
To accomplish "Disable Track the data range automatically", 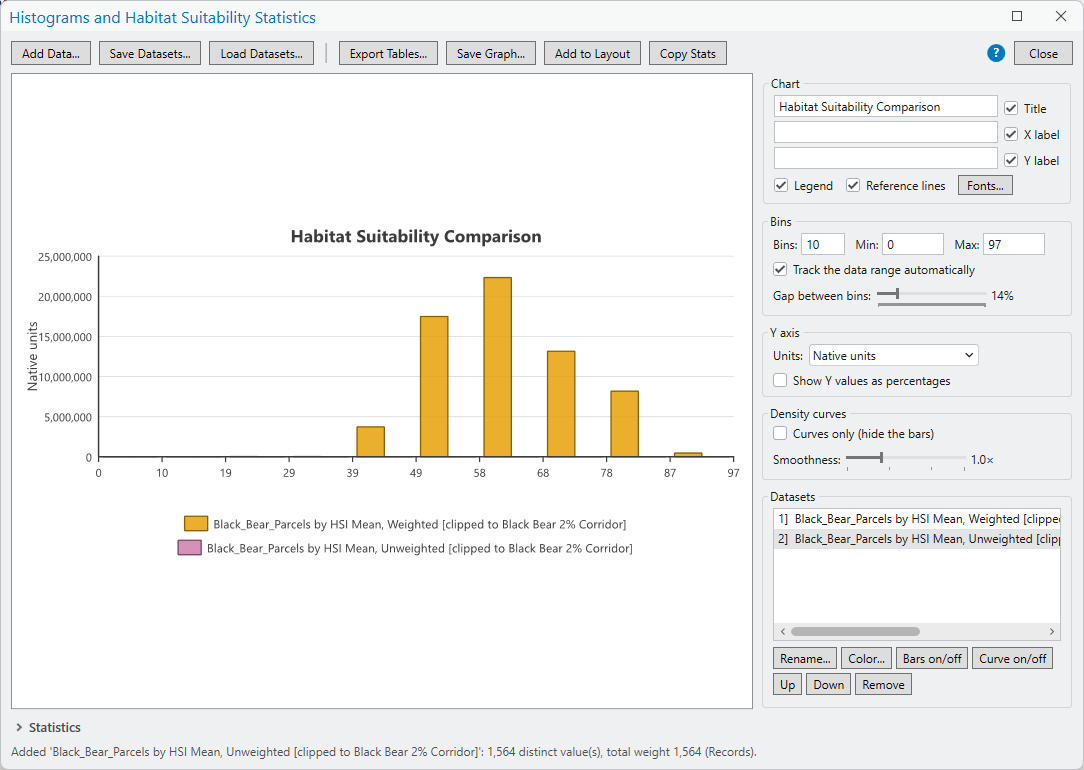I will 780,269.
